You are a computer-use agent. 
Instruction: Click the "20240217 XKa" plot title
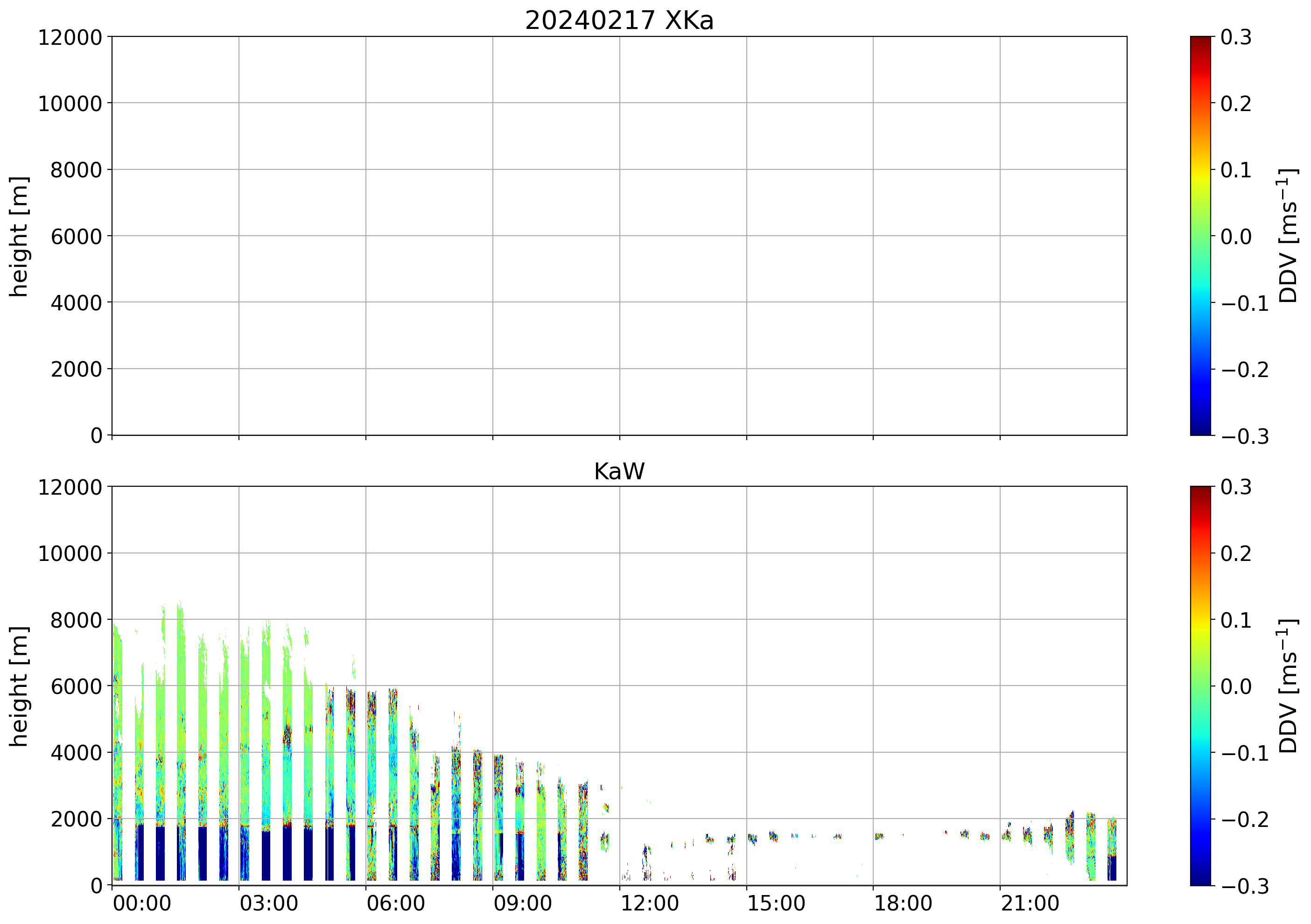click(619, 21)
